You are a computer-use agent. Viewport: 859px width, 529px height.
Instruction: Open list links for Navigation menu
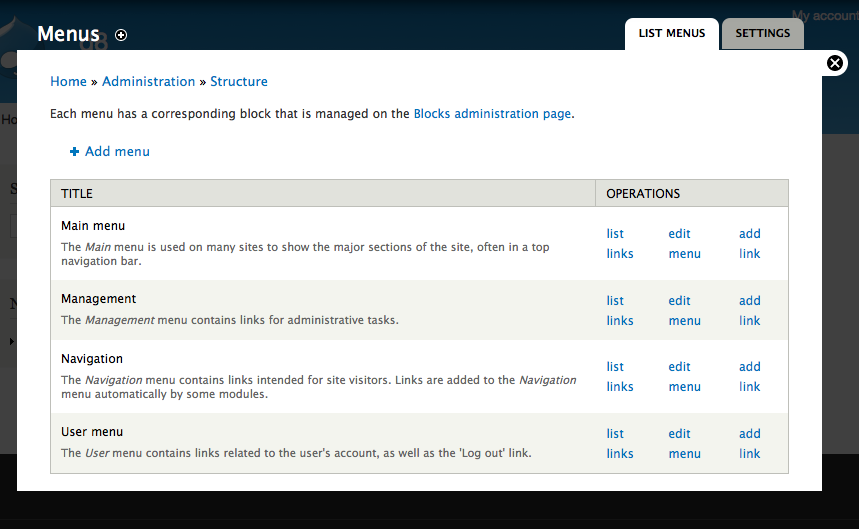pos(620,377)
